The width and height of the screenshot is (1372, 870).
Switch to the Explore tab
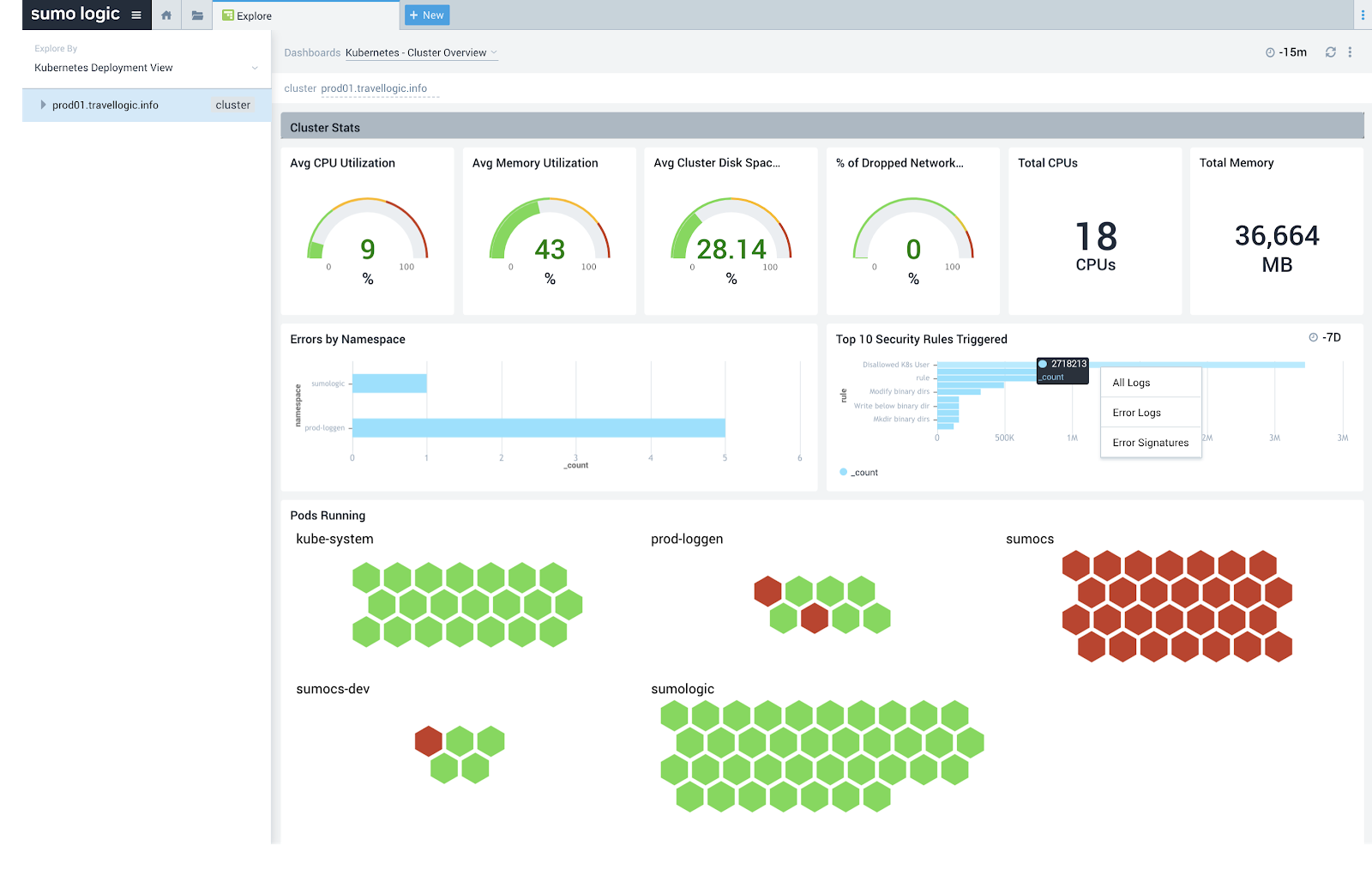[306, 15]
